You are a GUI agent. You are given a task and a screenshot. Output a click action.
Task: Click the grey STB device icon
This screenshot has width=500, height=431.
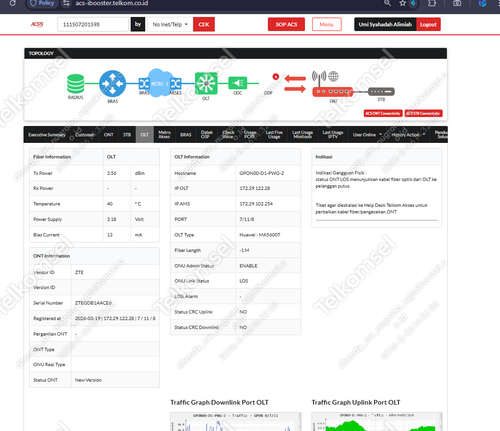(x=381, y=91)
